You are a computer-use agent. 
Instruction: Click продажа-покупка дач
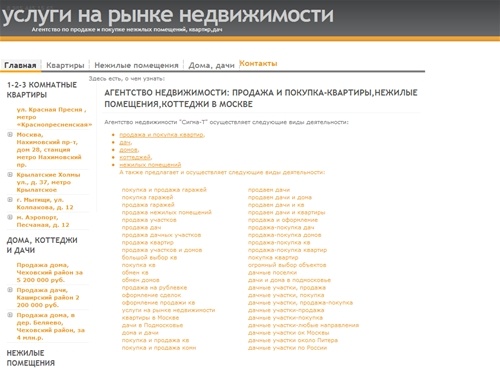click(281, 227)
